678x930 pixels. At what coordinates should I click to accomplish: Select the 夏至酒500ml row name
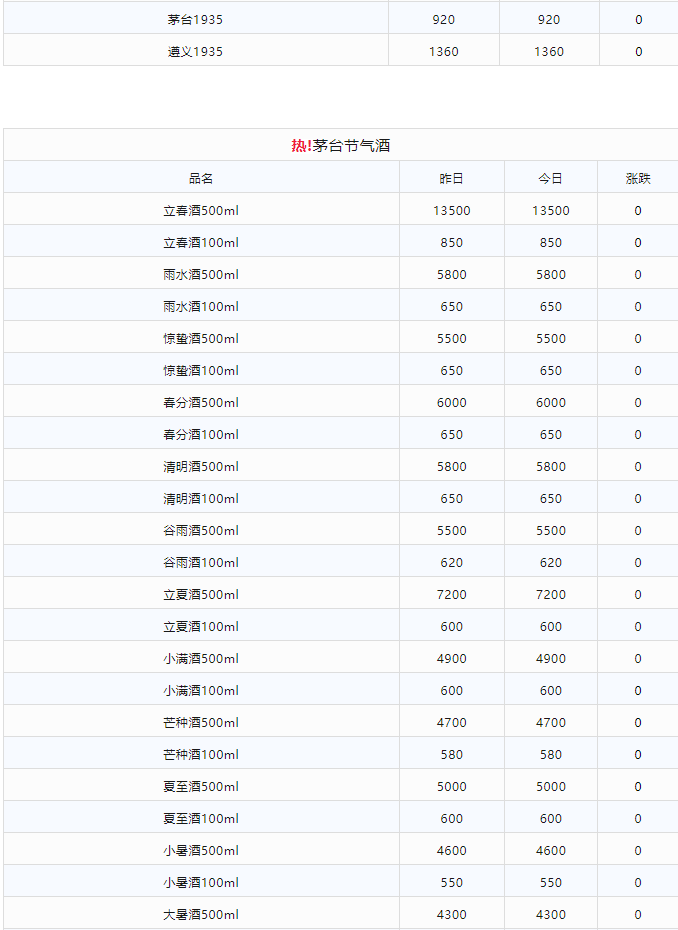pyautogui.click(x=201, y=787)
